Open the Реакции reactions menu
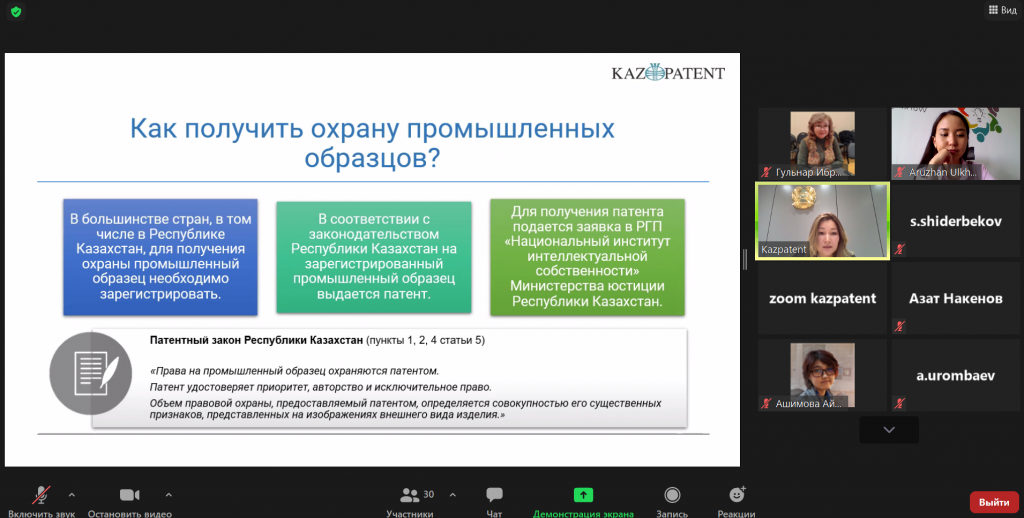This screenshot has height=518, width=1024. [737, 498]
